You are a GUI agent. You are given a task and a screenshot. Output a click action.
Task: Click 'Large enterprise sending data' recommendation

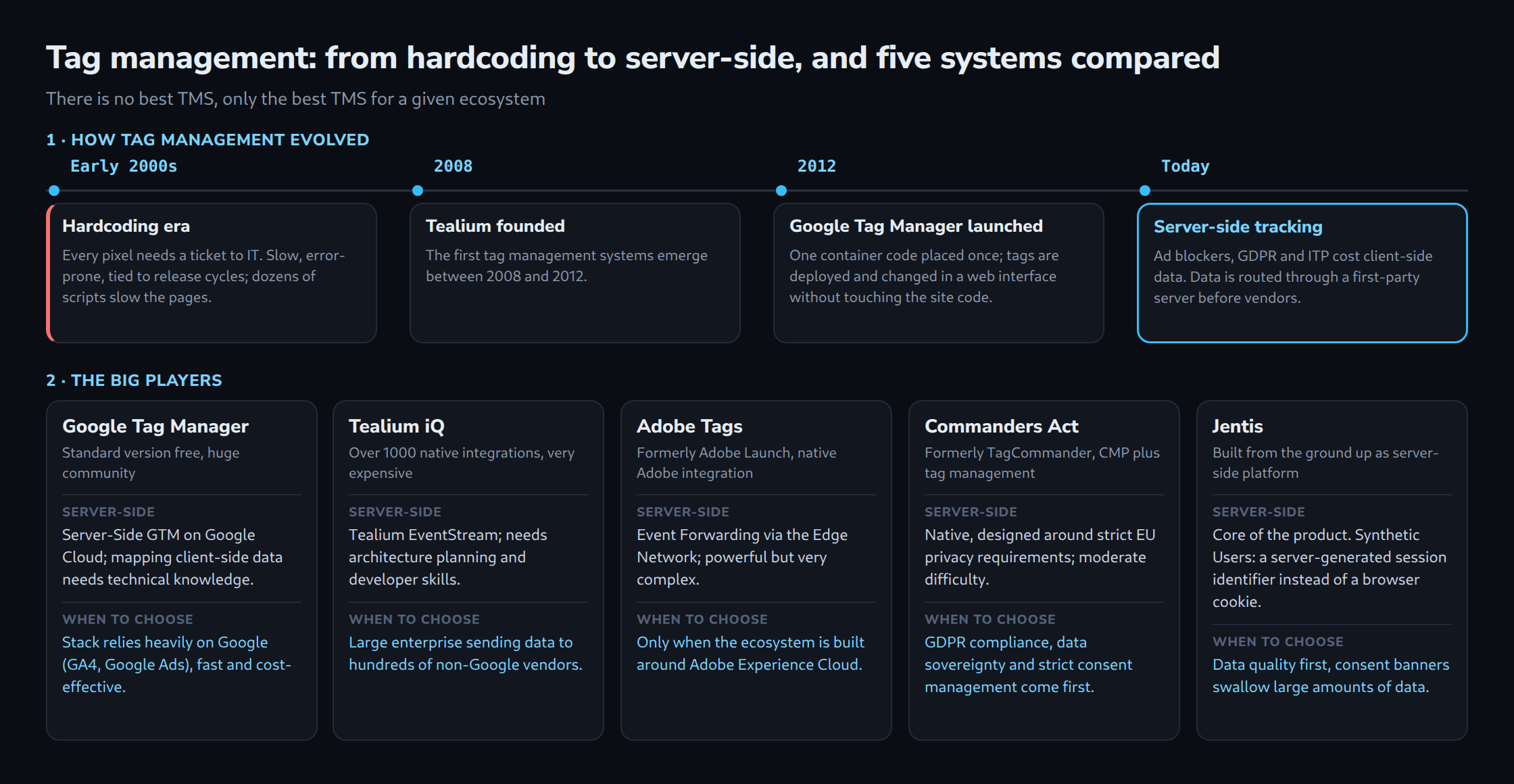click(x=466, y=654)
